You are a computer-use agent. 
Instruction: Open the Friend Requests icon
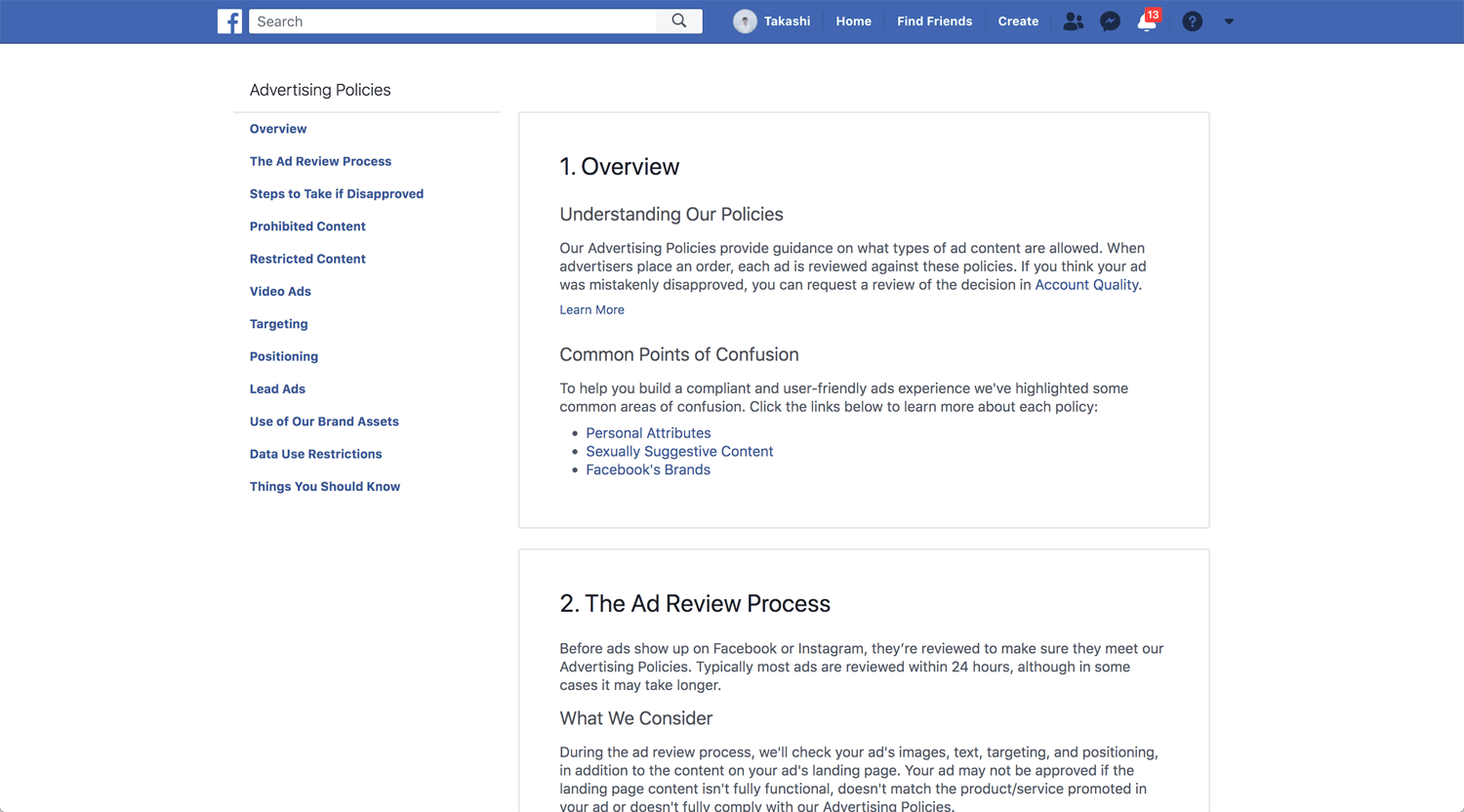coord(1074,21)
